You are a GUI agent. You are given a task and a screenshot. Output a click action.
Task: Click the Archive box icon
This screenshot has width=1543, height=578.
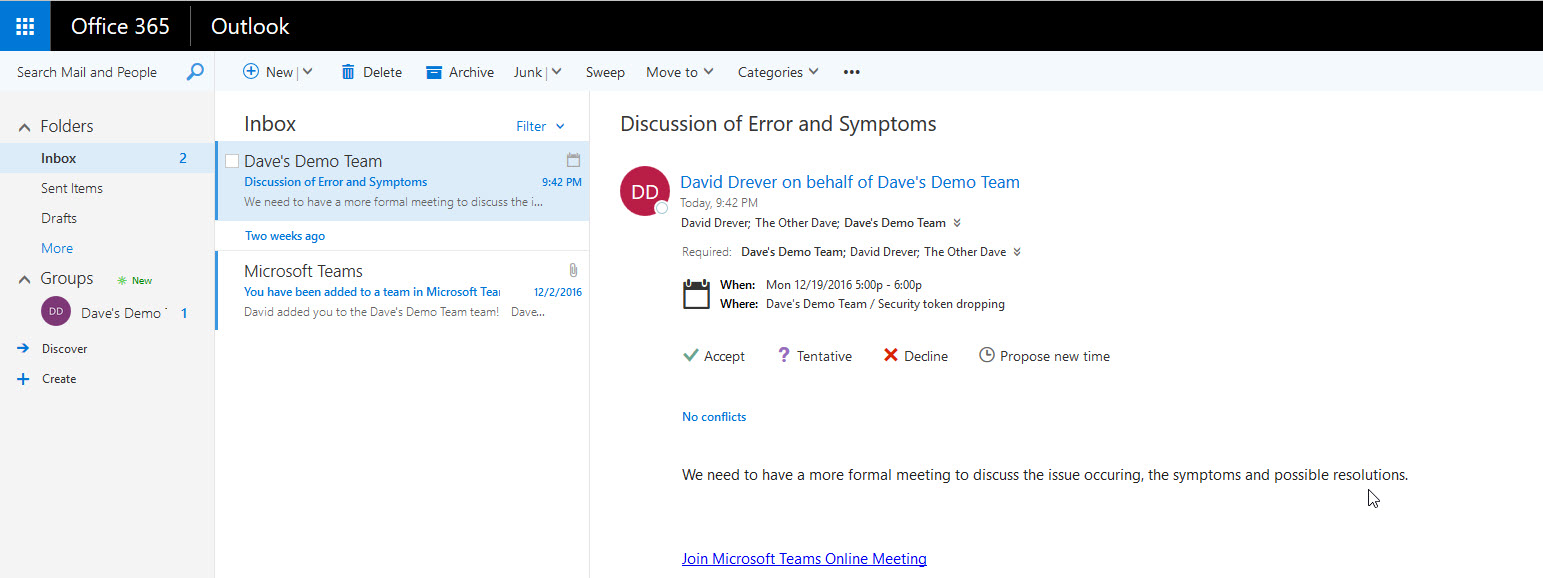click(x=434, y=72)
